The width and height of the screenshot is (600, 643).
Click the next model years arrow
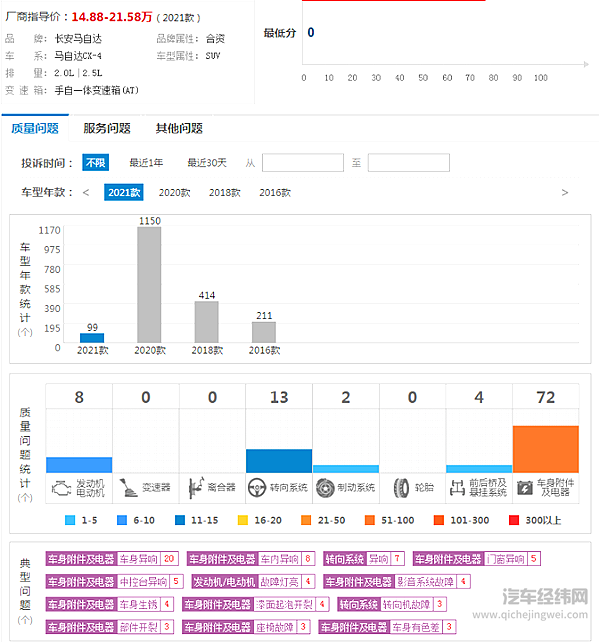[x=565, y=192]
